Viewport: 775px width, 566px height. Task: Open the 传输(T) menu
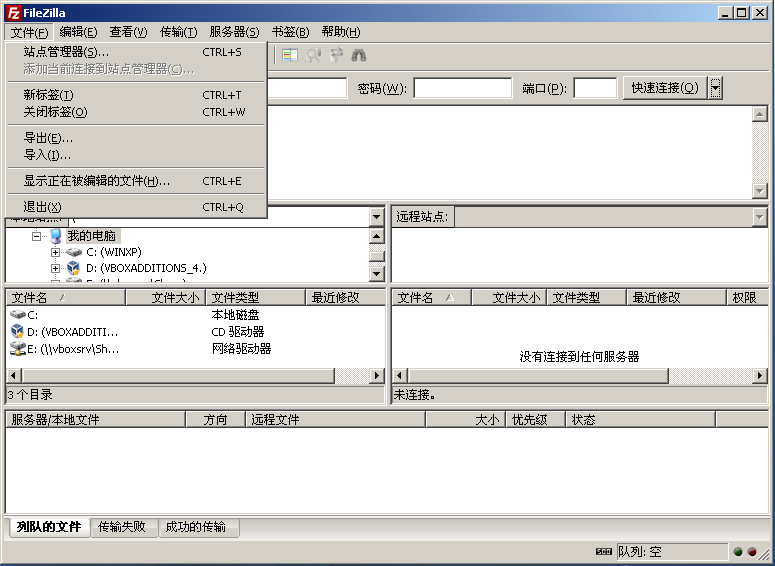178,32
